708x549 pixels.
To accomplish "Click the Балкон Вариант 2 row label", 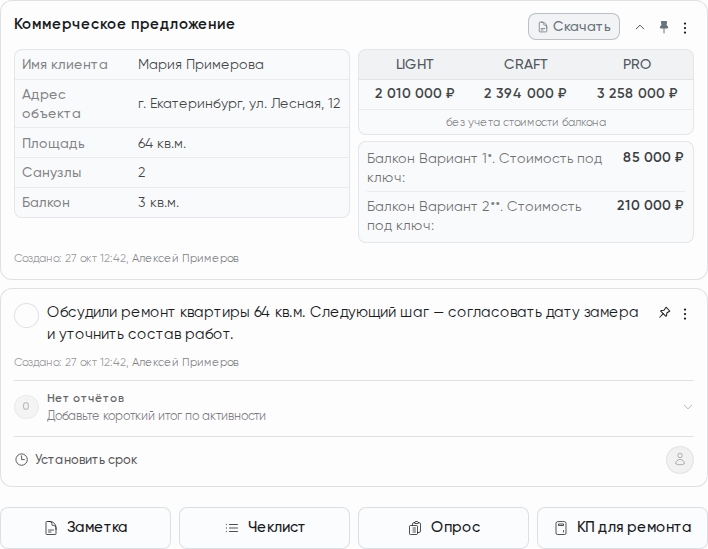I will tap(474, 216).
